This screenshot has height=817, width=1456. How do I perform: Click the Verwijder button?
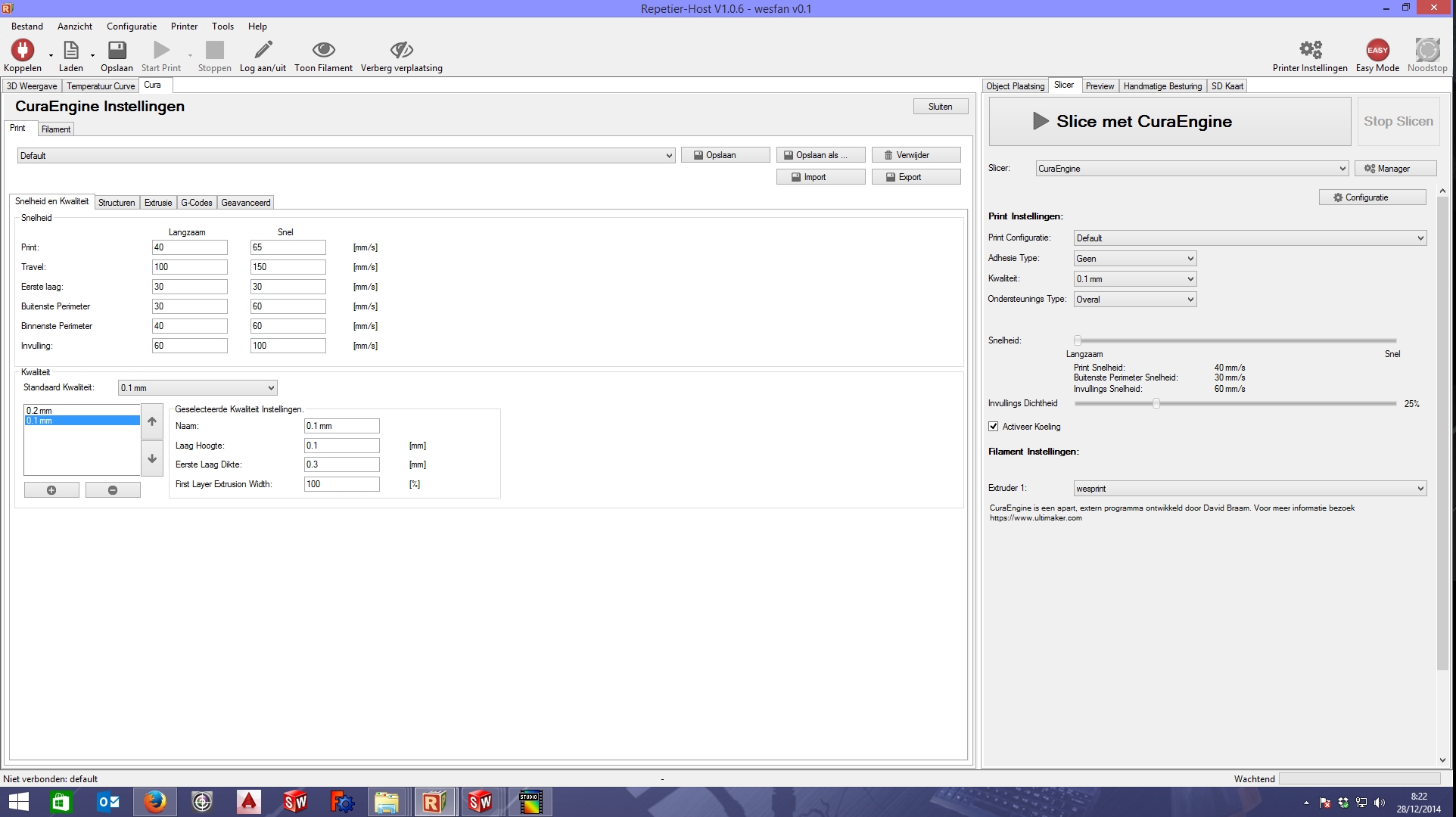click(916, 155)
